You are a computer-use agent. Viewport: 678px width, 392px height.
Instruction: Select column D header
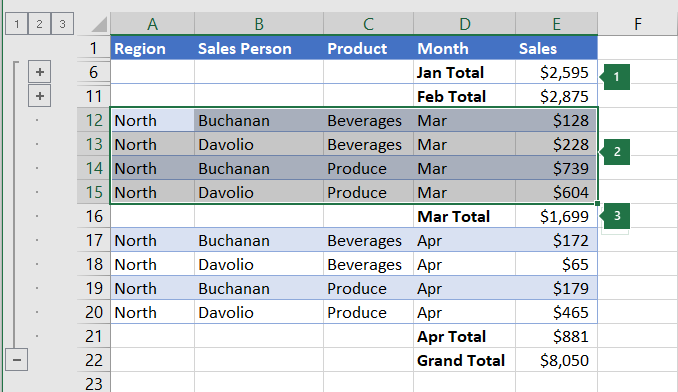tap(464, 24)
